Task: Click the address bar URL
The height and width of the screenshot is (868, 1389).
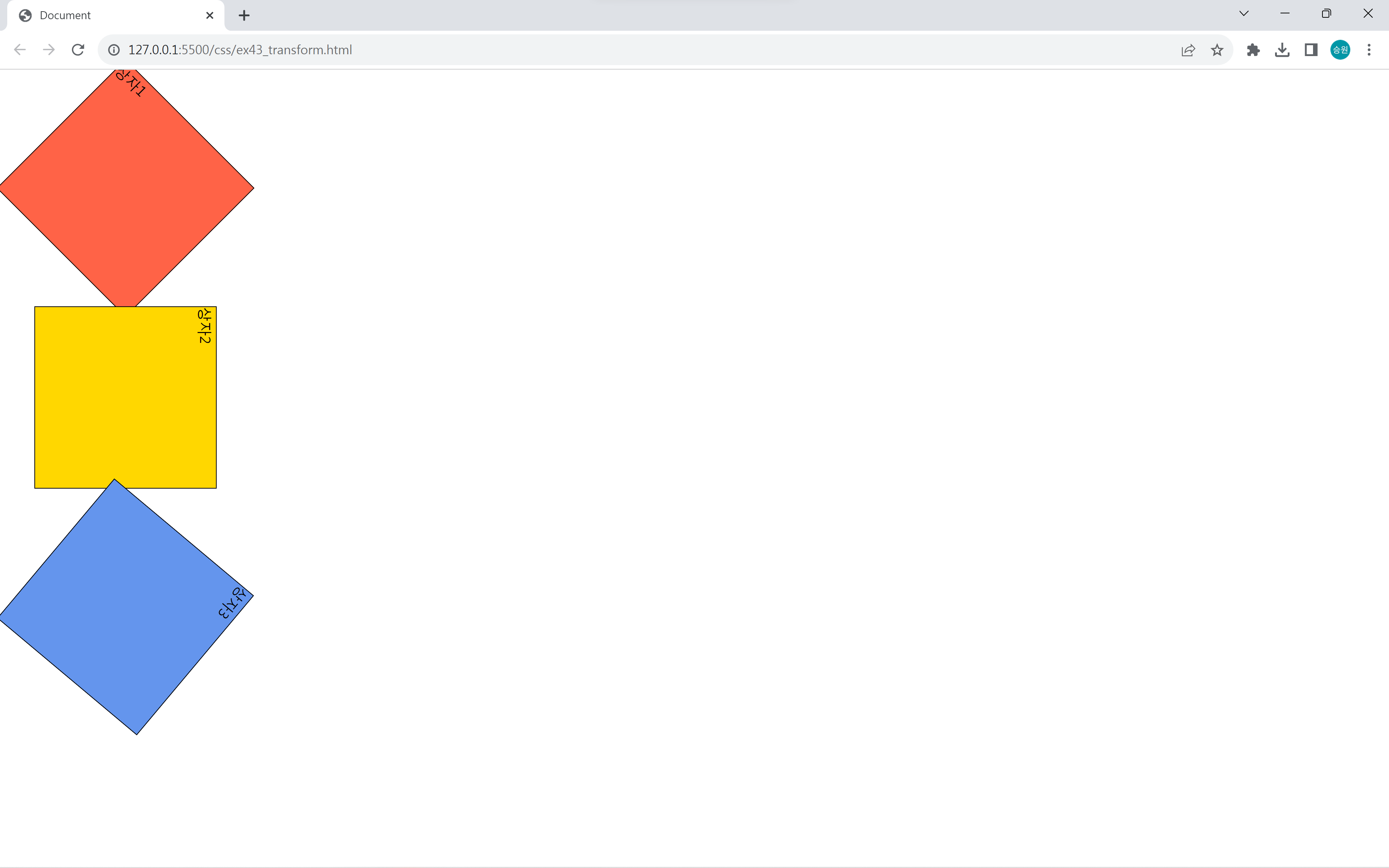Action: click(x=240, y=50)
